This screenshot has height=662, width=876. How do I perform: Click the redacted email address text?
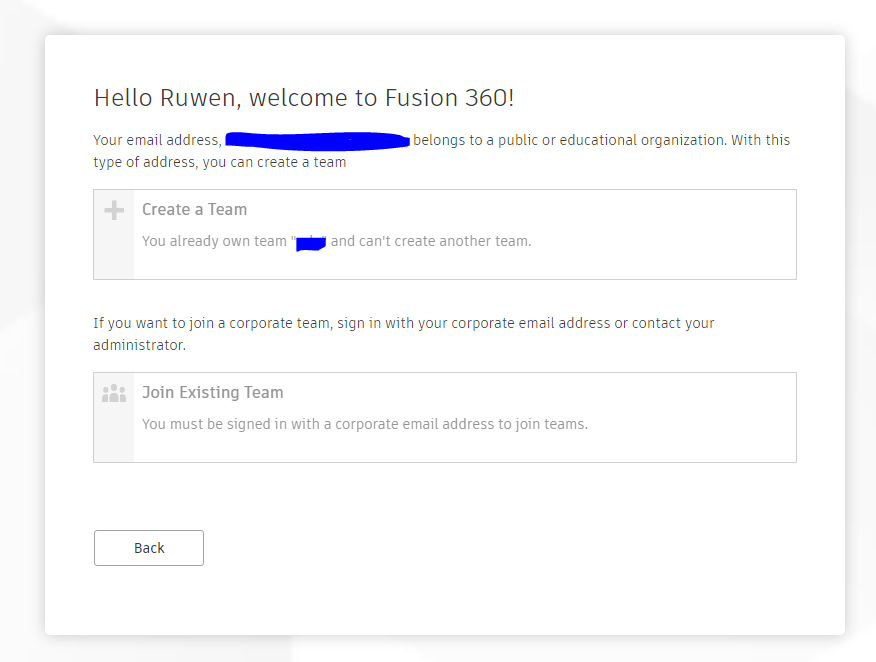(317, 139)
